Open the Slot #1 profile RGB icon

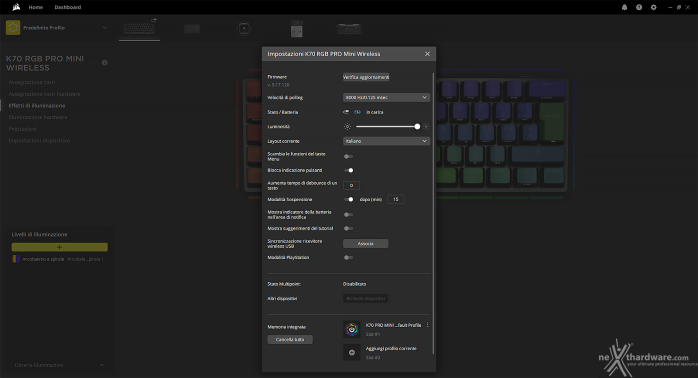tap(352, 329)
